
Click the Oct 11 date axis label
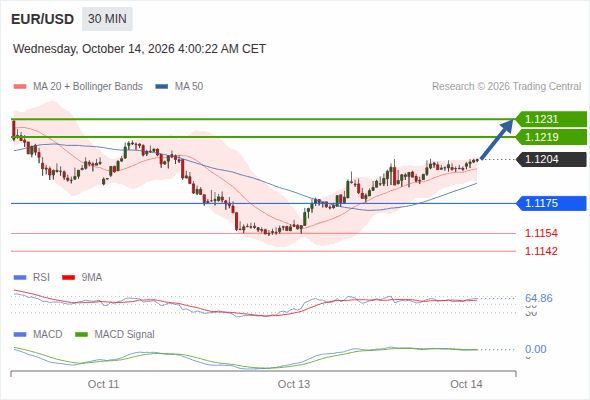tap(103, 384)
